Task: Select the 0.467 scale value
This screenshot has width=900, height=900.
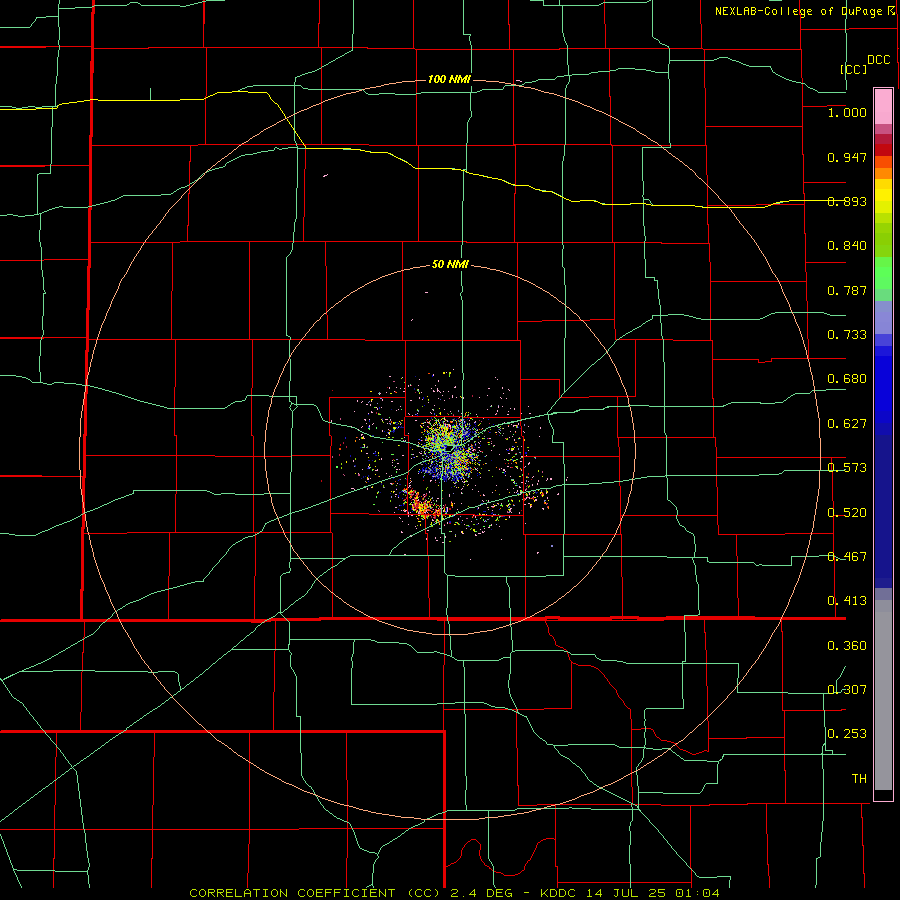Action: pyautogui.click(x=847, y=557)
